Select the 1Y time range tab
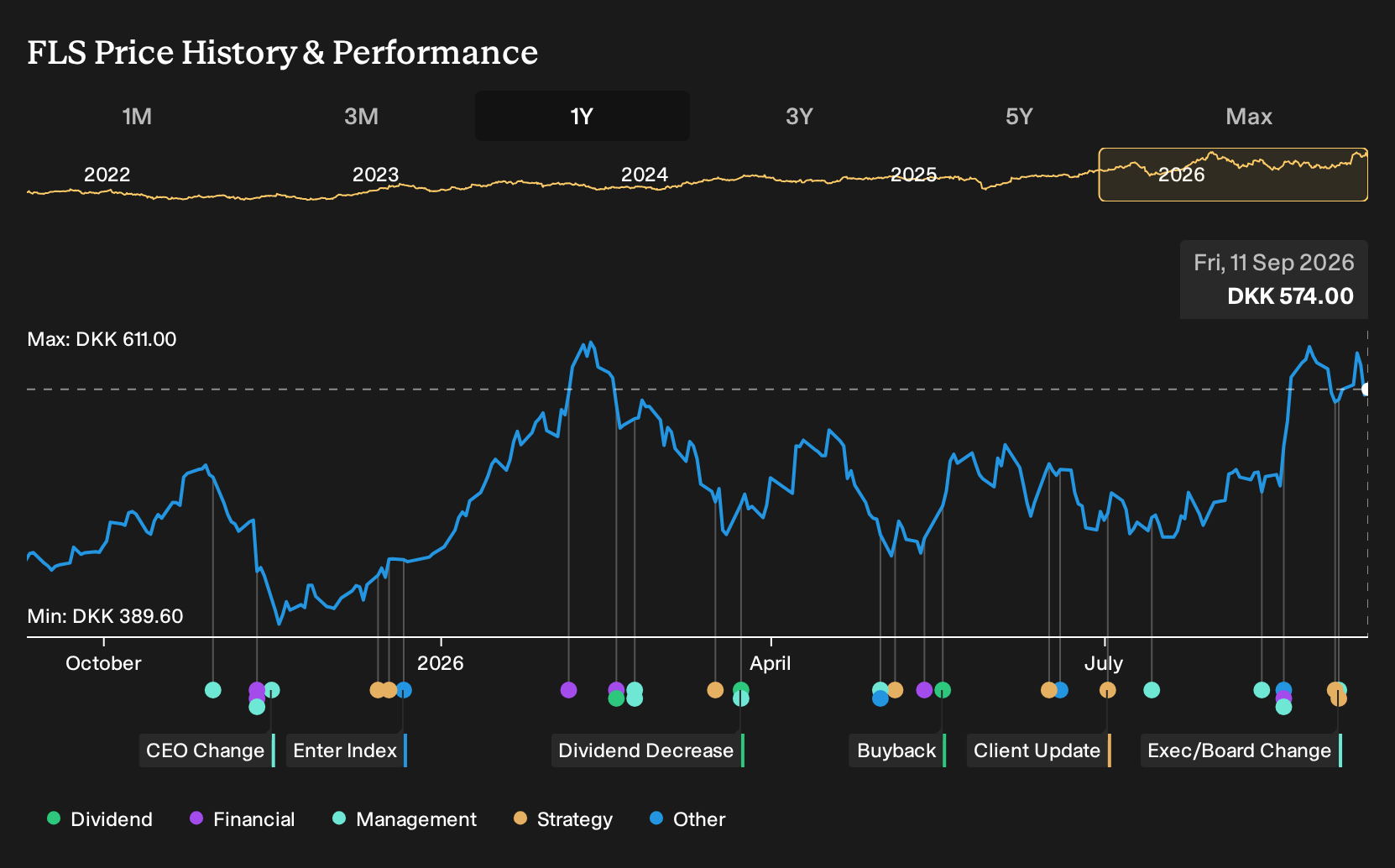This screenshot has width=1395, height=868. pos(583,116)
